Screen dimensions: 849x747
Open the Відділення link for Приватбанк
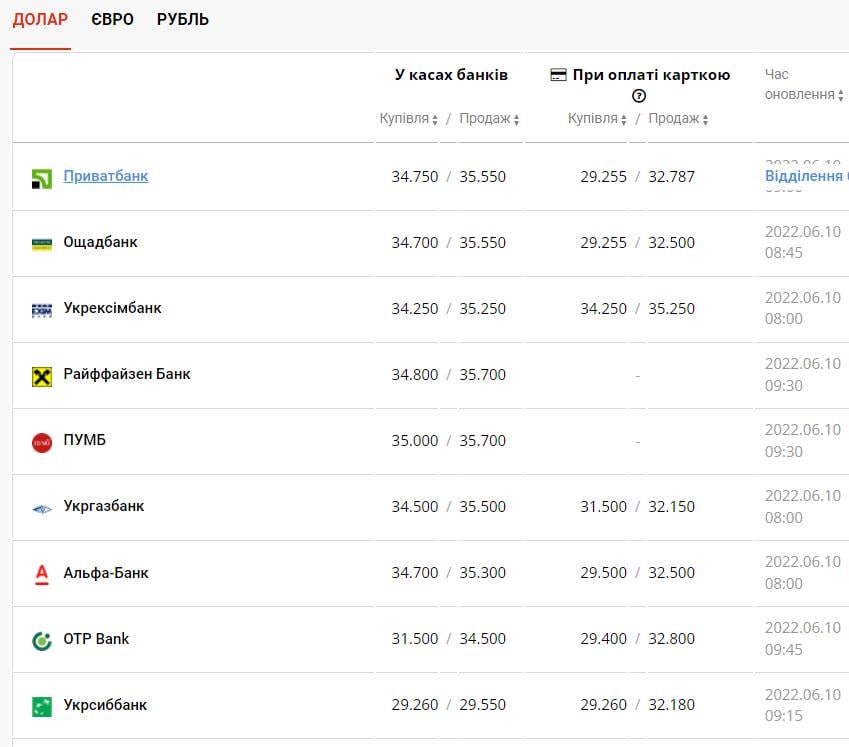[x=806, y=176]
